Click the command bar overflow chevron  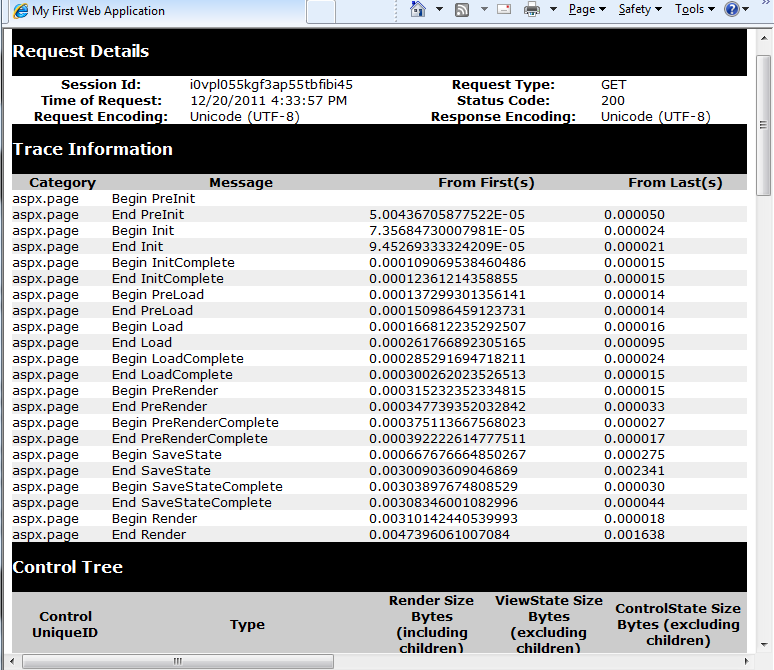764,6
